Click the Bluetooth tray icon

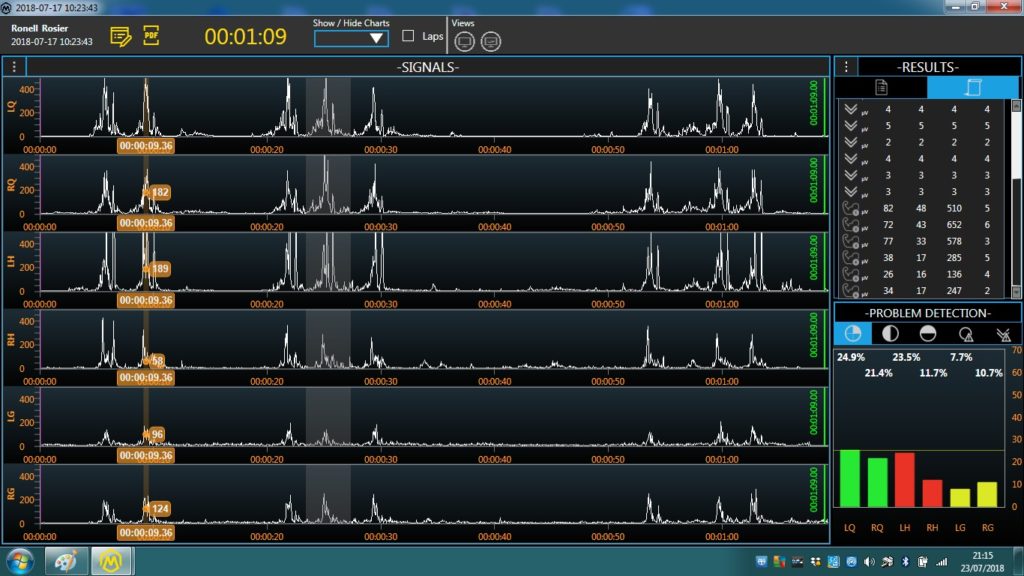pos(905,562)
